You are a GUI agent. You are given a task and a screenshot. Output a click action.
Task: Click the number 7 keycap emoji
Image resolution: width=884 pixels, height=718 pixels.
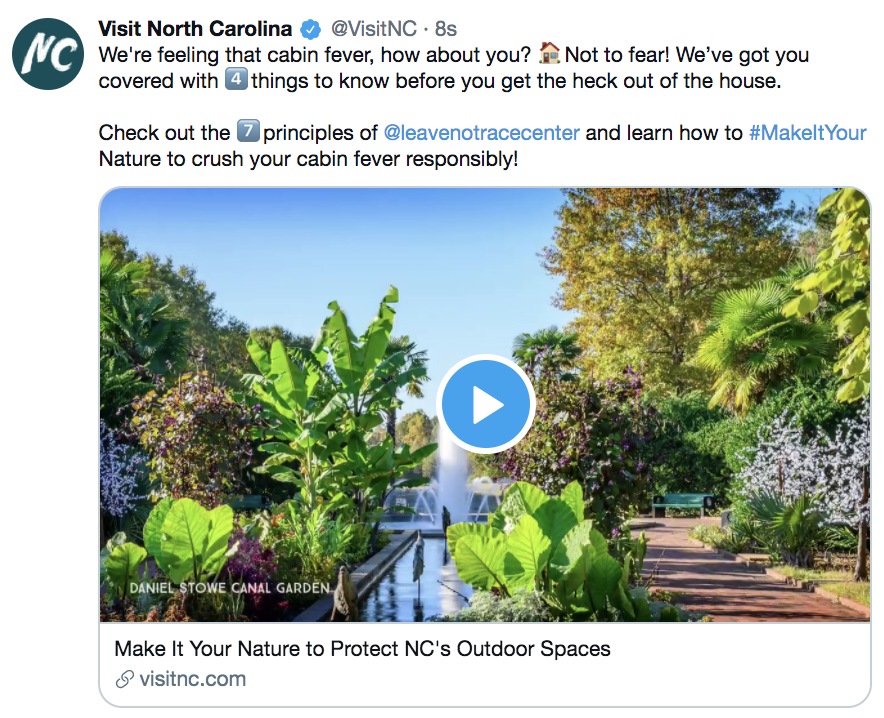pos(247,133)
